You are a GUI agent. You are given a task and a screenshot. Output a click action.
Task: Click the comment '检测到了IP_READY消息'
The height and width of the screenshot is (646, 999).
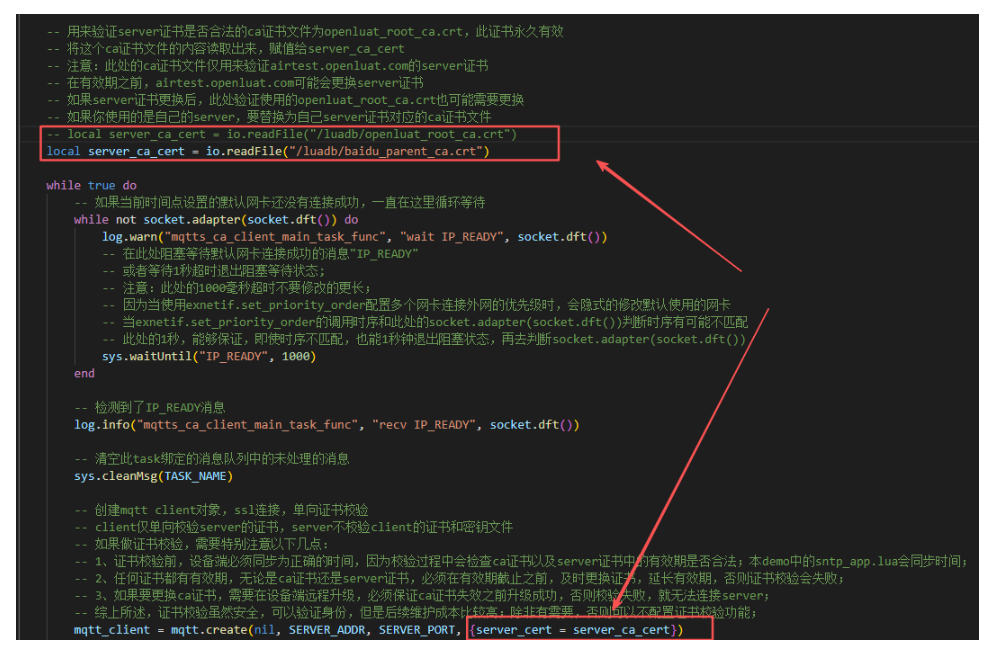pyautogui.click(x=150, y=408)
